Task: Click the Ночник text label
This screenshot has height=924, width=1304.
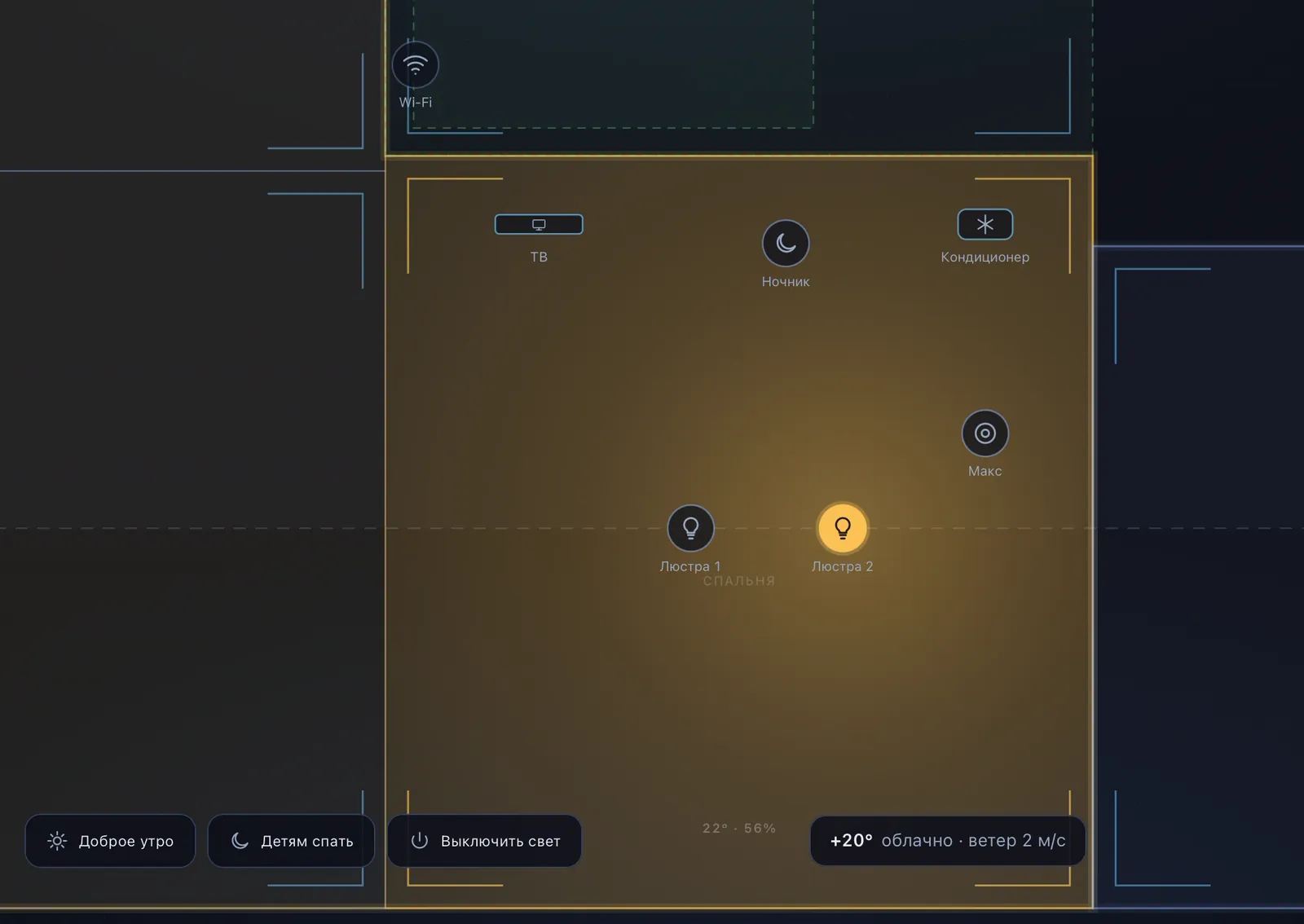Action: click(786, 282)
